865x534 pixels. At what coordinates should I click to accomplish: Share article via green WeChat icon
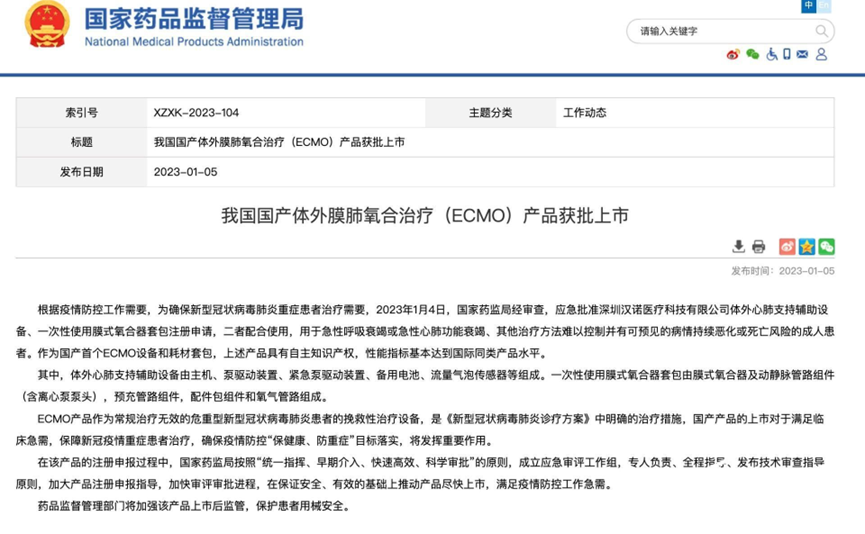826,246
